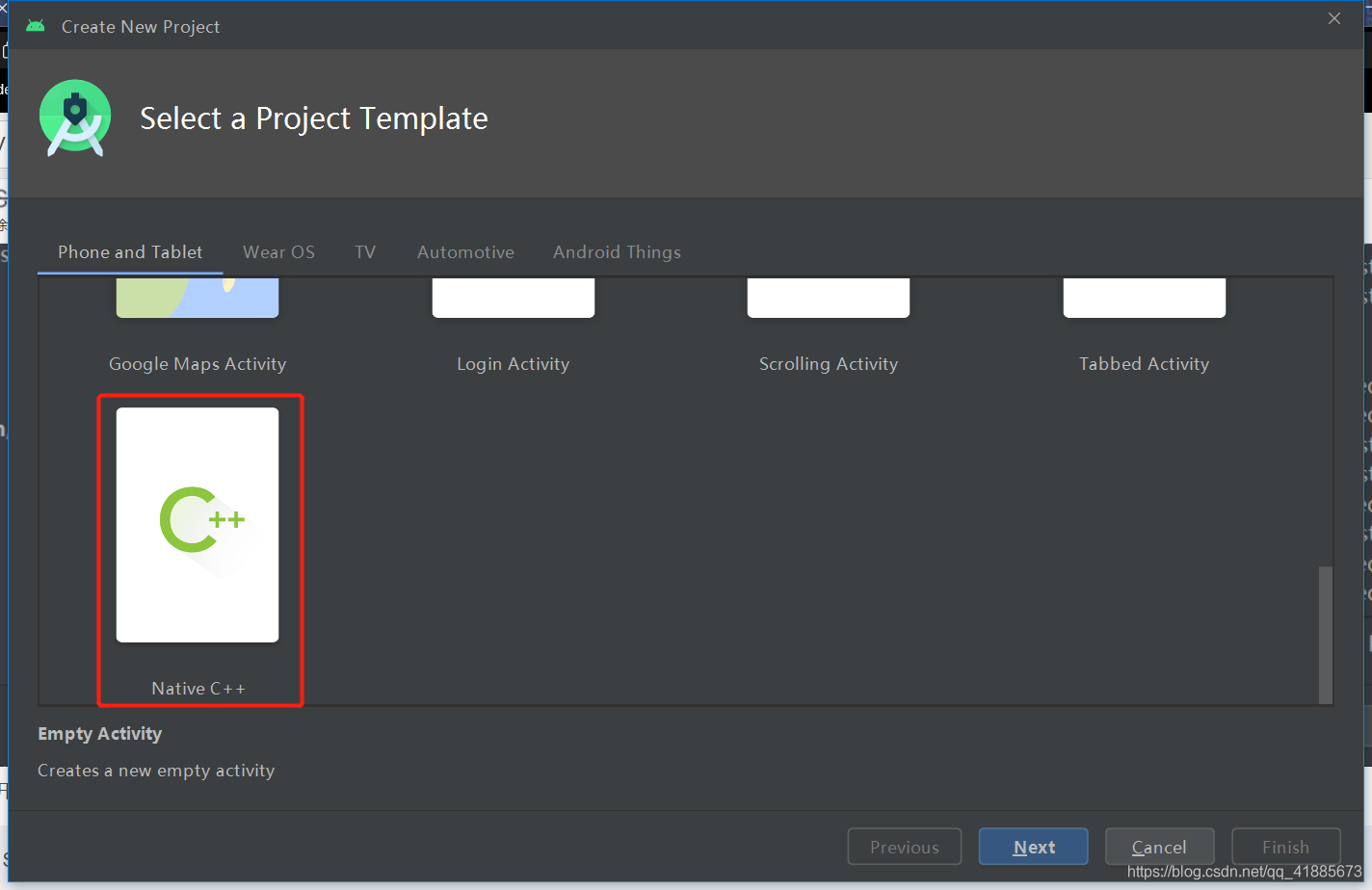1372x890 pixels.
Task: Click the Android Studio logo icon
Action: 75,118
